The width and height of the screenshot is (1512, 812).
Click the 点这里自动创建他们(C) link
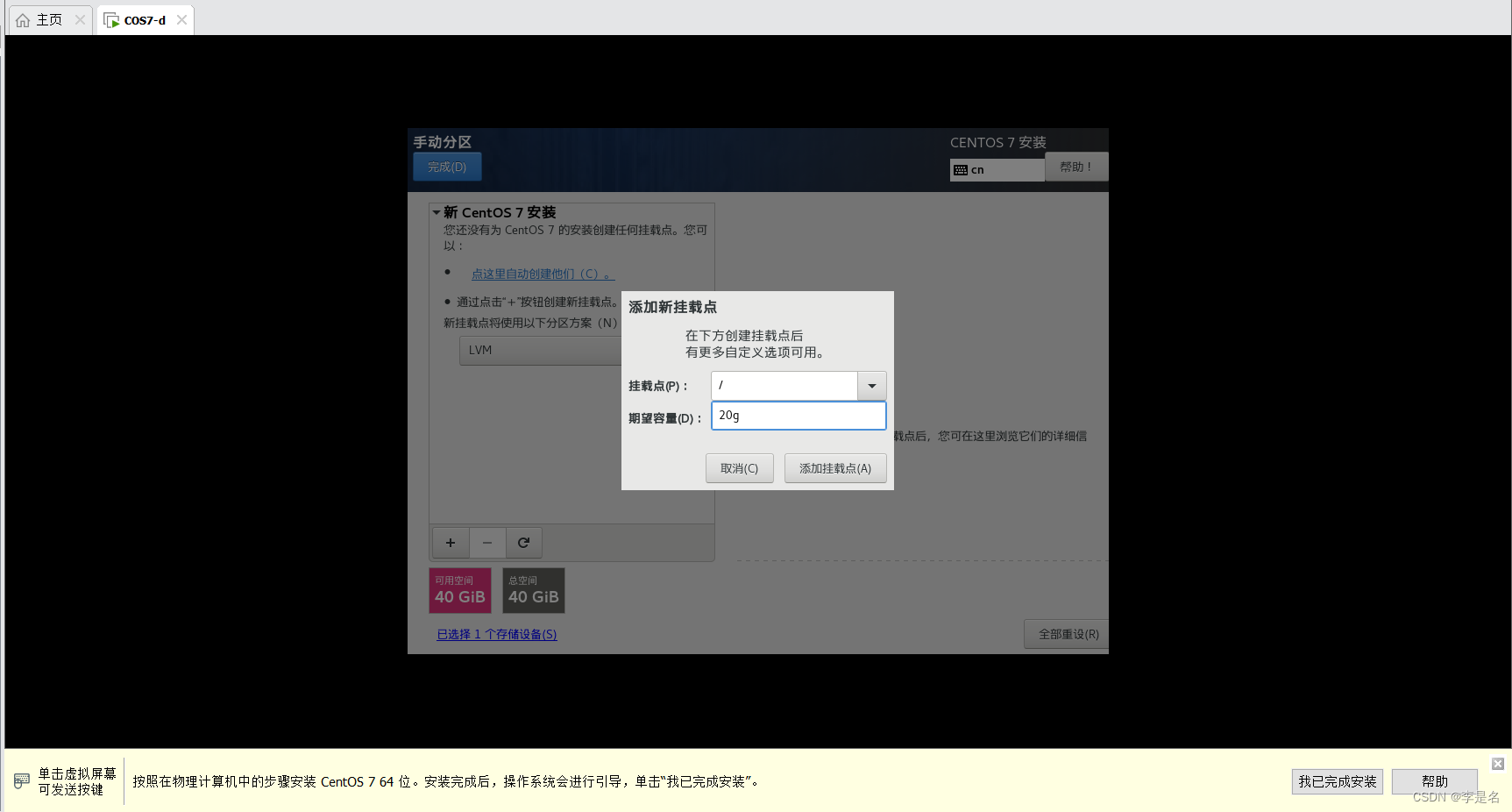[x=543, y=274]
